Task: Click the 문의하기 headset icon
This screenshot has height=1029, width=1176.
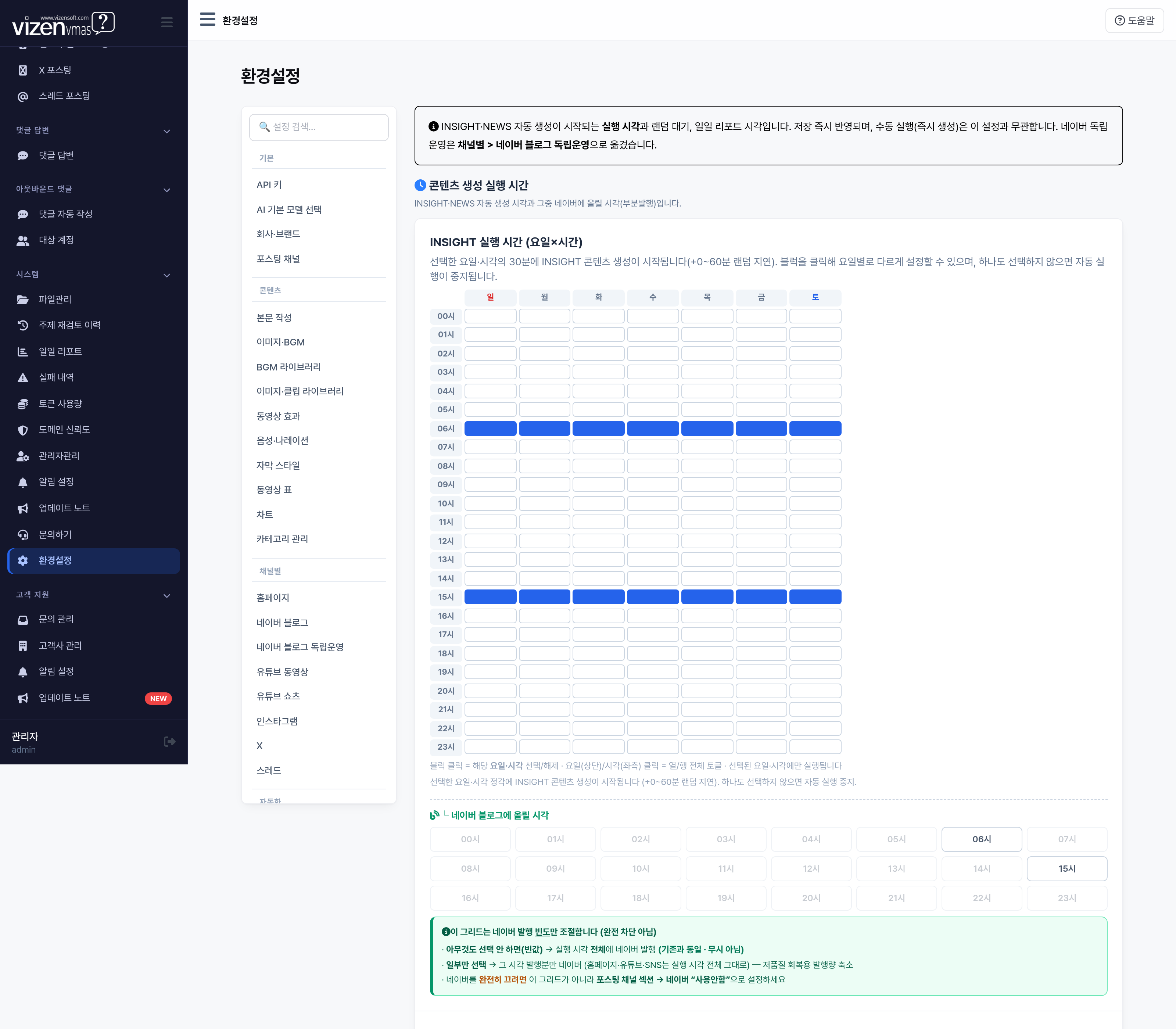Action: click(x=23, y=535)
